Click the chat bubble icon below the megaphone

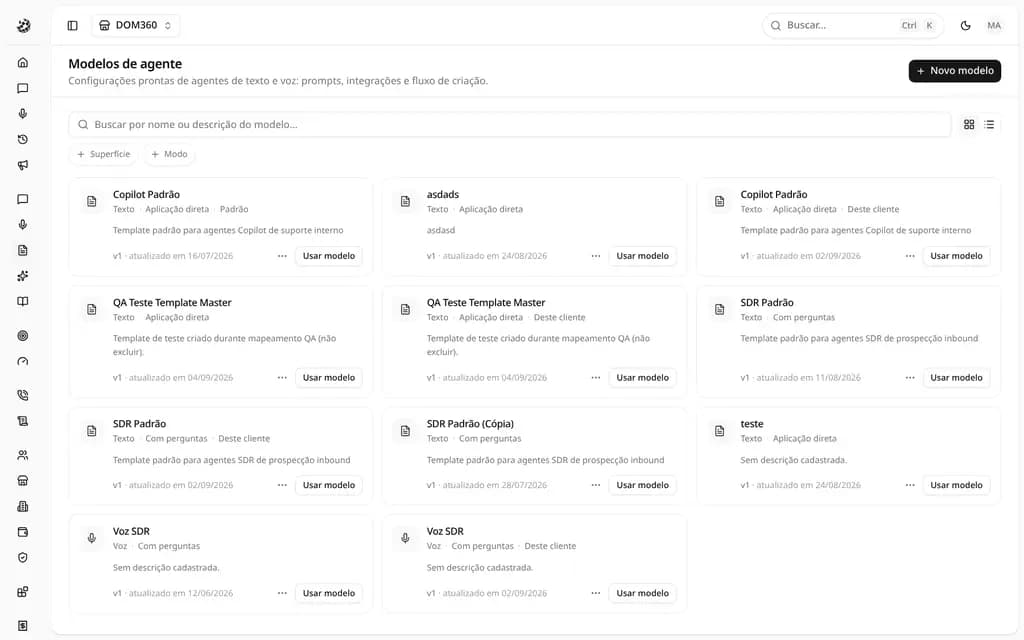[23, 199]
